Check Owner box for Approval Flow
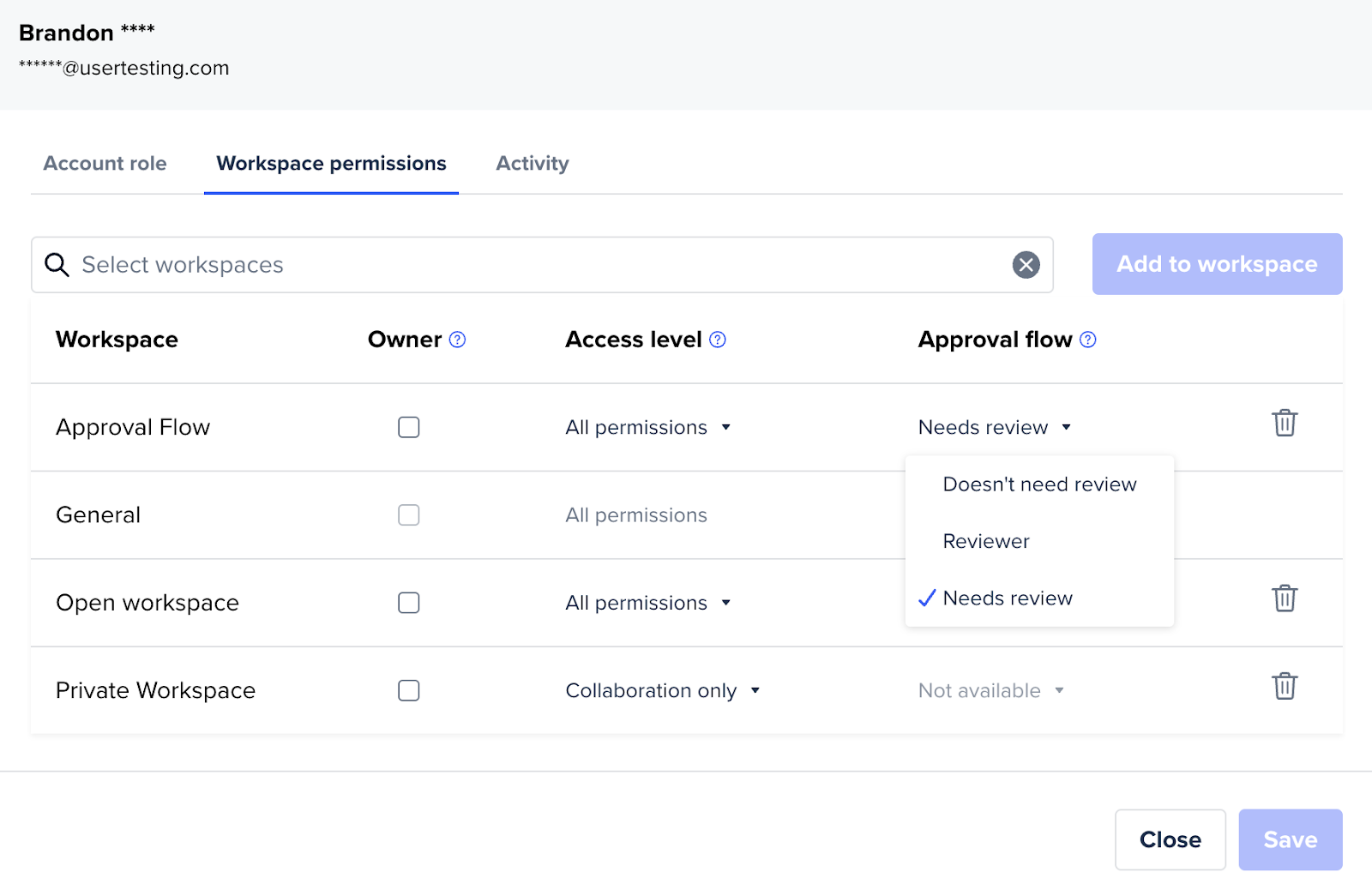The image size is (1372, 896). pos(409,428)
